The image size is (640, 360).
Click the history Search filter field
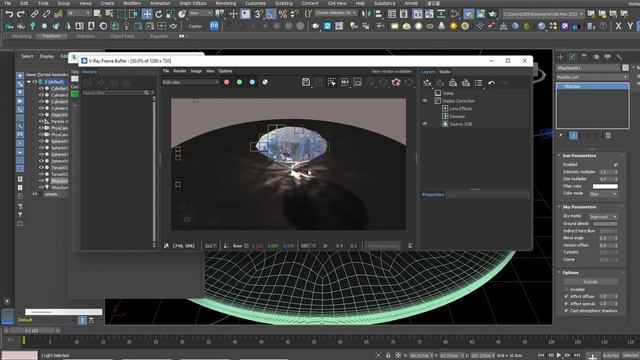pos(115,93)
